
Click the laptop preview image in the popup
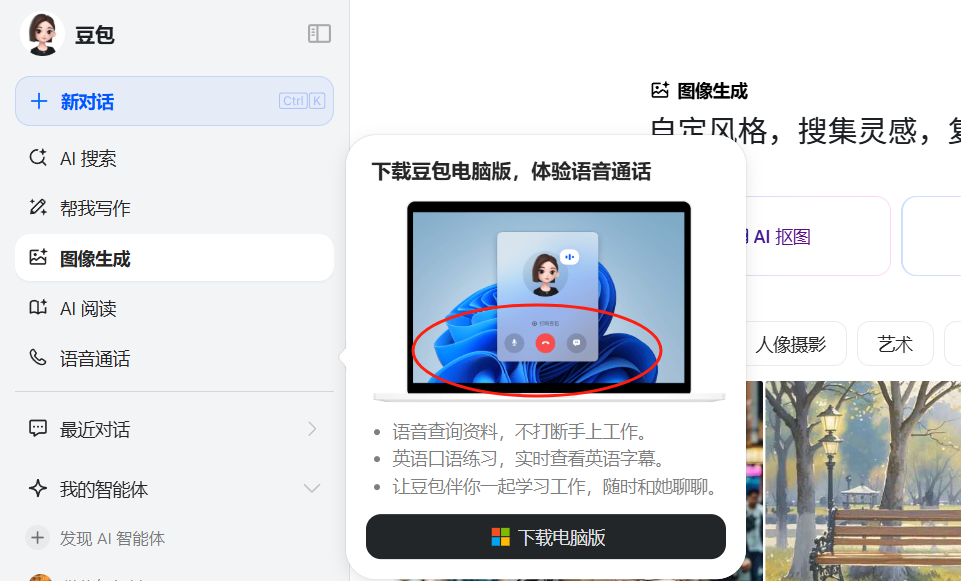(x=549, y=302)
